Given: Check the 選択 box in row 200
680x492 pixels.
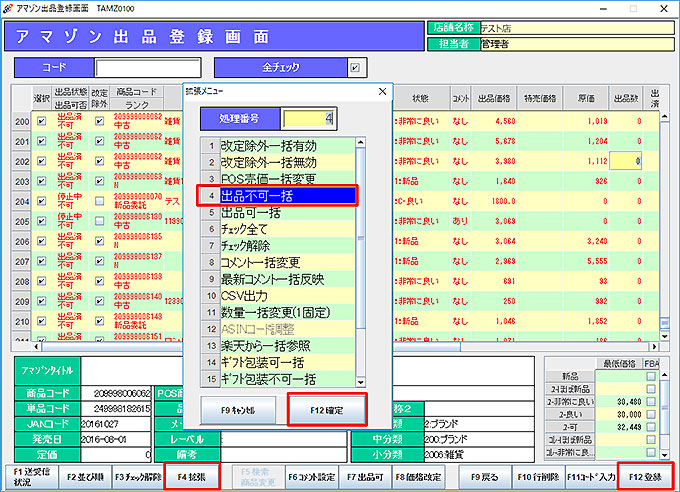Looking at the screenshot, I should tap(41, 122).
